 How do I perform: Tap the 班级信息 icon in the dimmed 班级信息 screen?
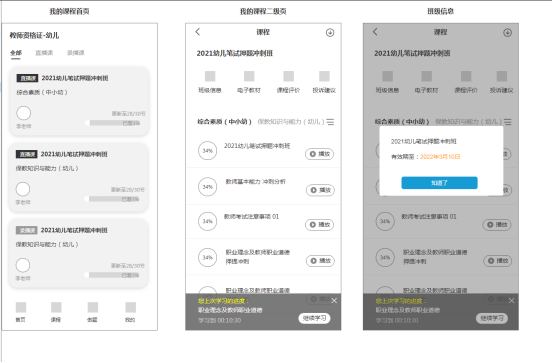pos(387,76)
